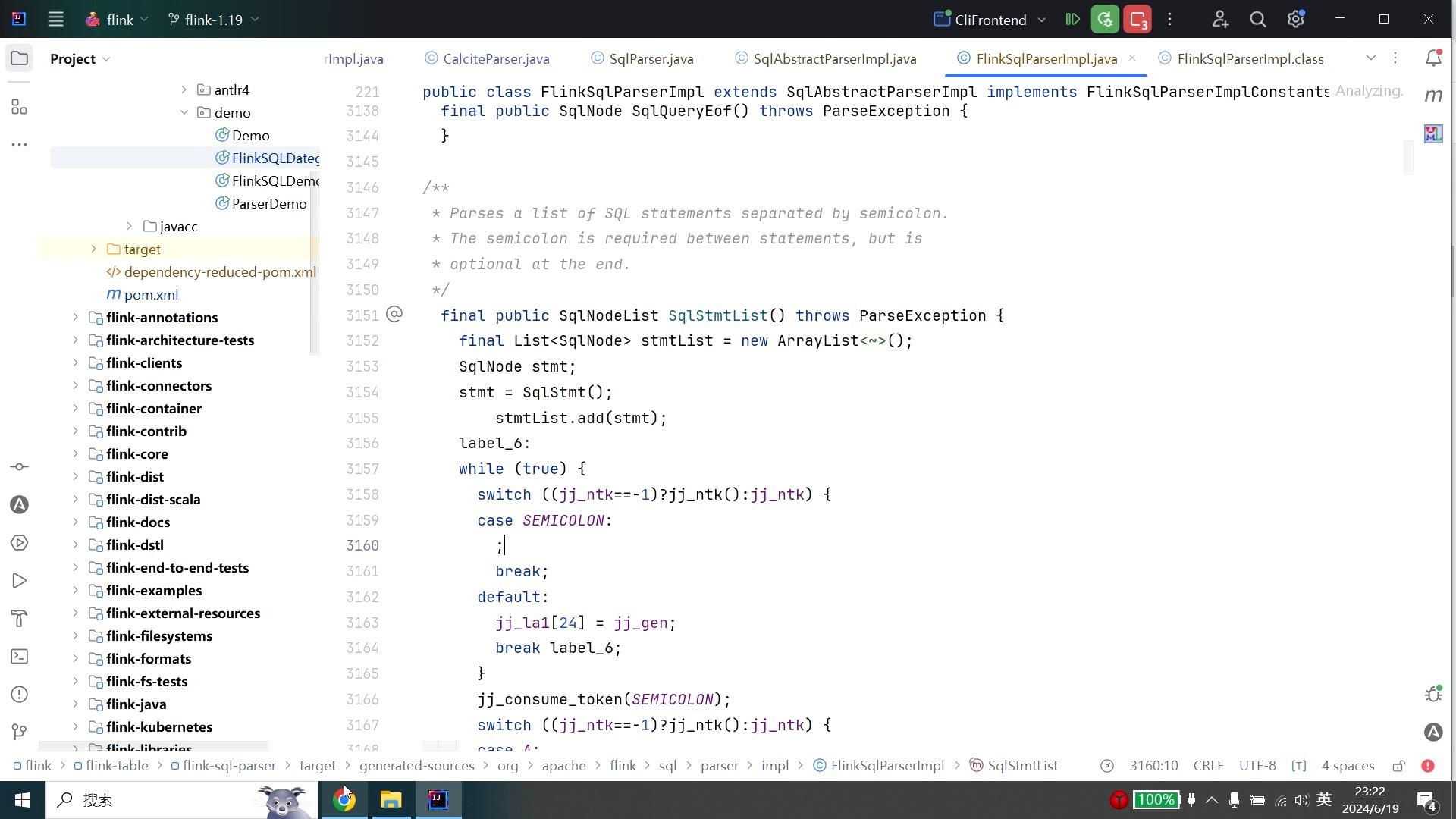Click the editor vertical scrollbar
The image size is (1456, 819).
(1408, 157)
